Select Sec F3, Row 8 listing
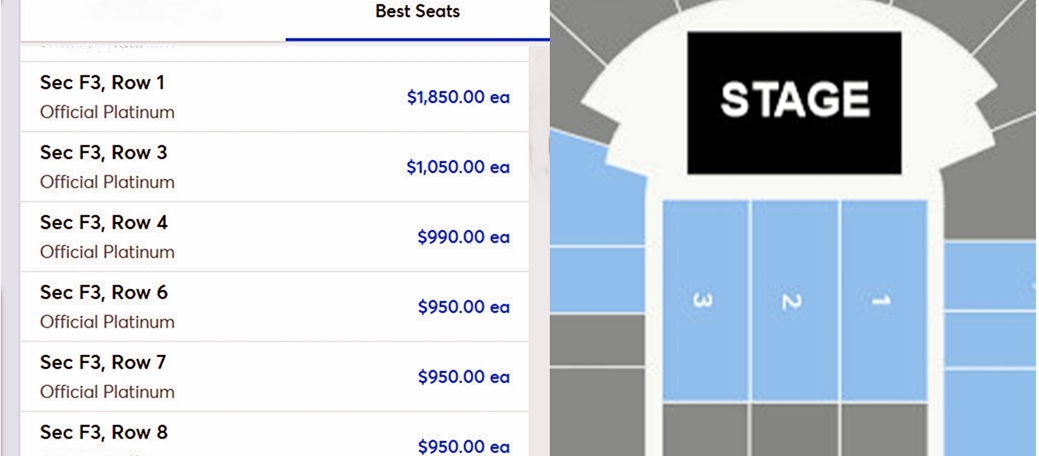The height and width of the screenshot is (456, 1039). 274,434
